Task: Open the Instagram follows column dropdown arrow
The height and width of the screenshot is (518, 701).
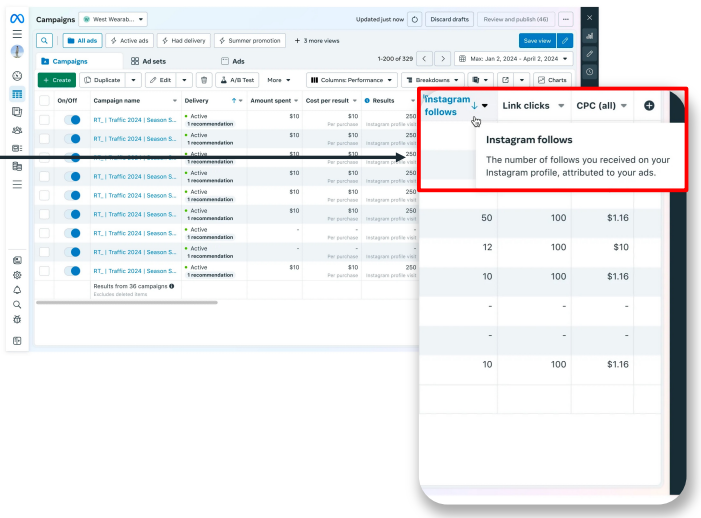Action: coord(485,106)
